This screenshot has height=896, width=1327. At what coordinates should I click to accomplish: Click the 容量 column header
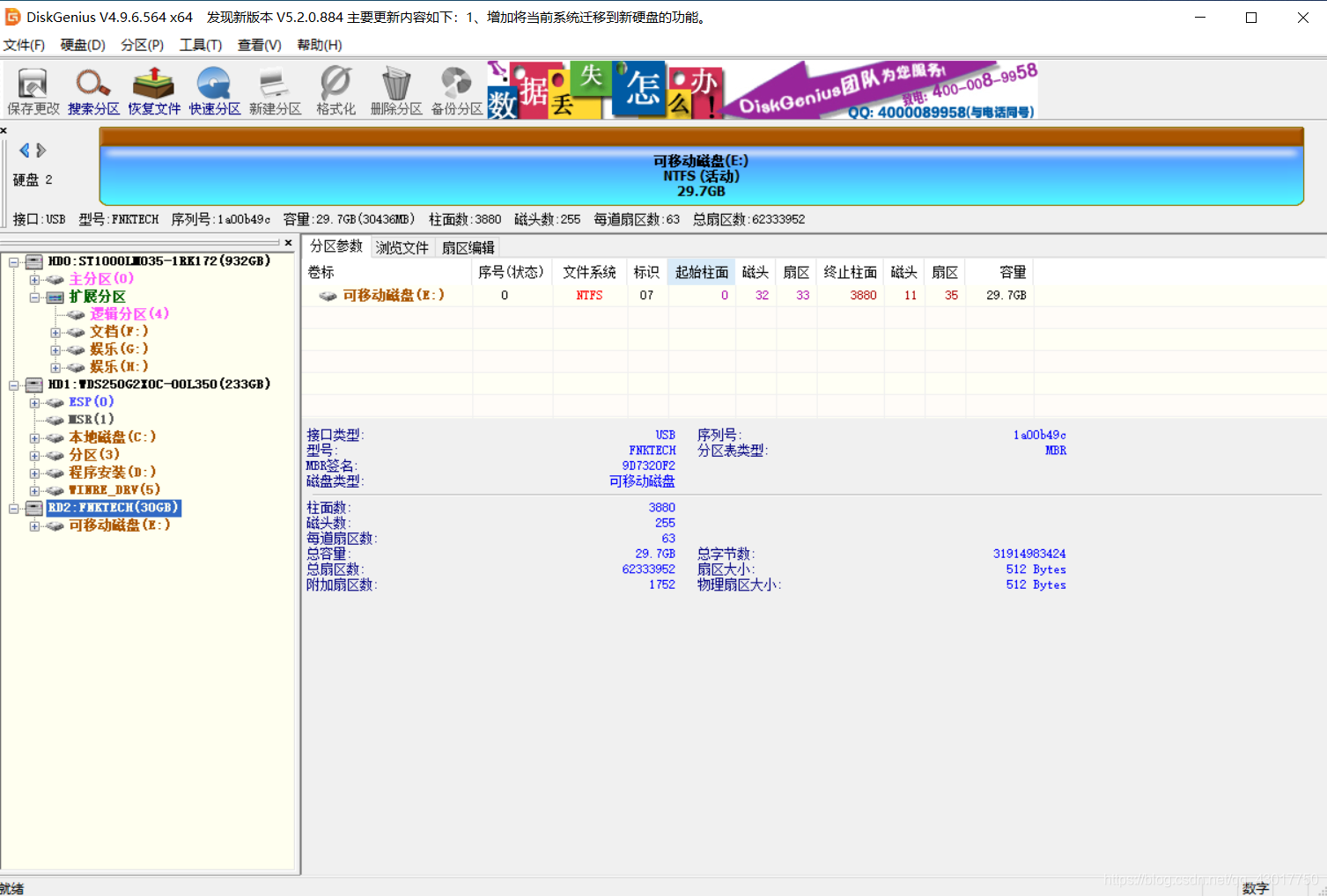click(999, 272)
